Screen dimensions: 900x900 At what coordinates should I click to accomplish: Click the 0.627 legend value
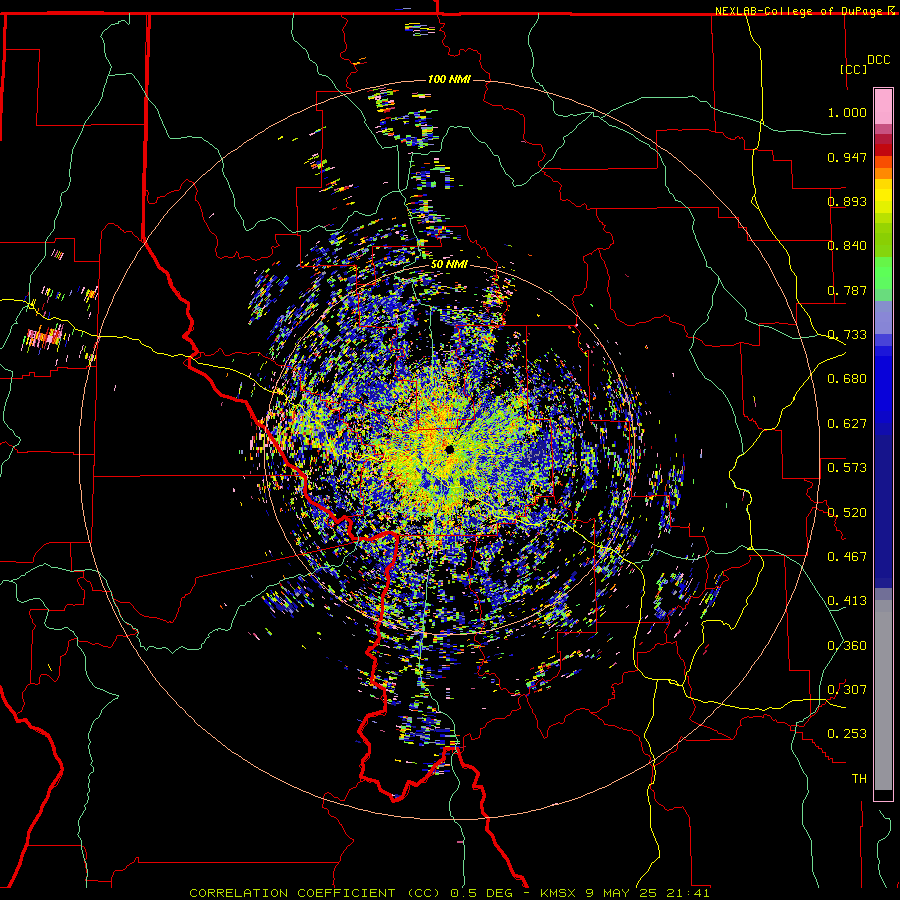coord(847,424)
